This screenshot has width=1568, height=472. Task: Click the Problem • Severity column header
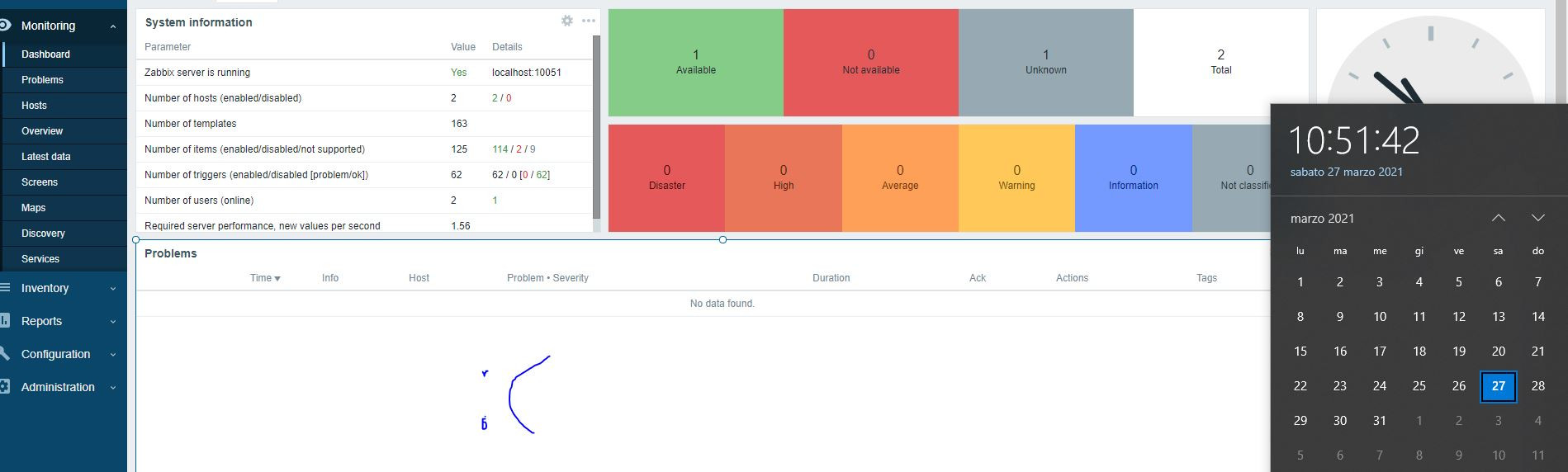547,278
